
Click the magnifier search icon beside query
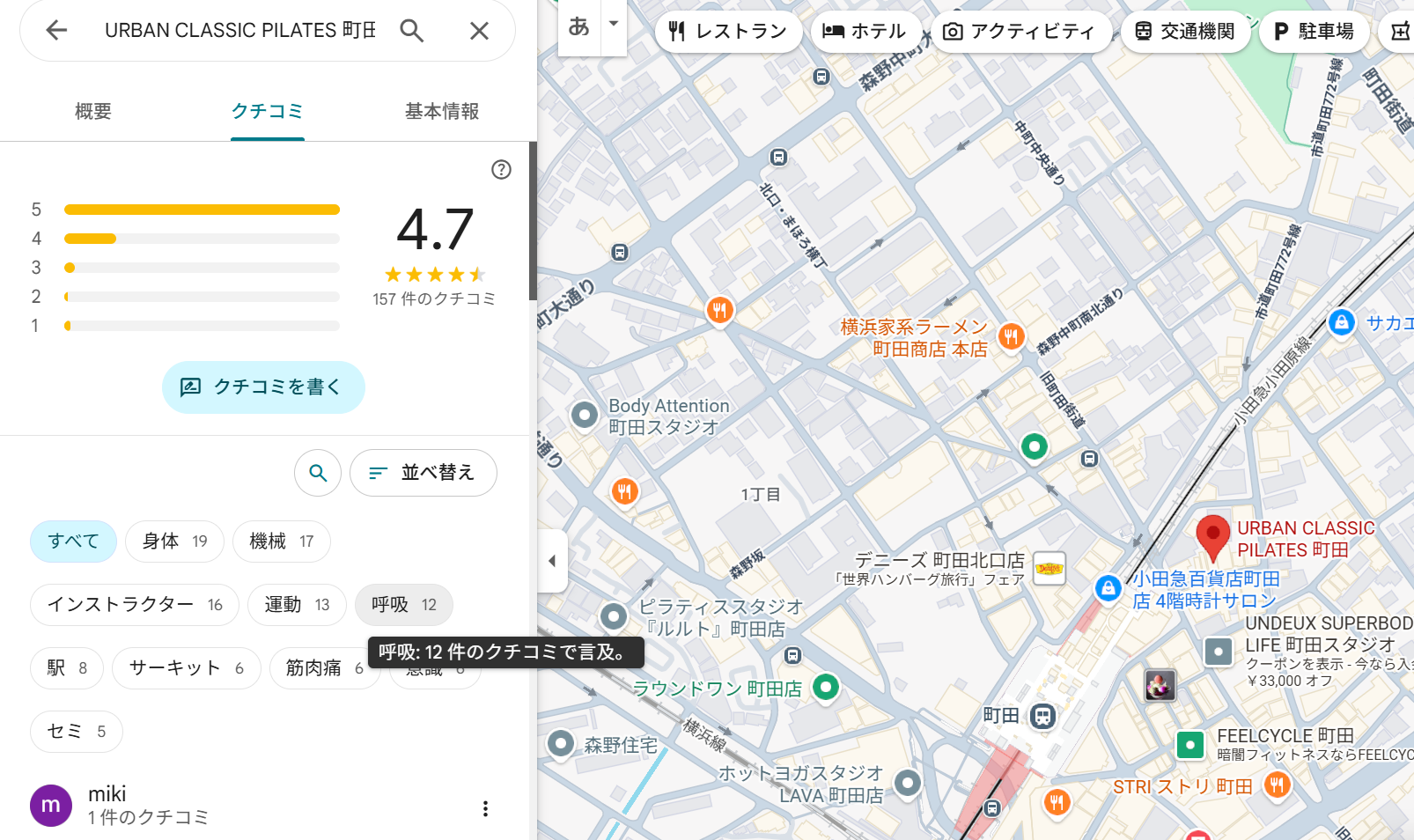pos(411,31)
